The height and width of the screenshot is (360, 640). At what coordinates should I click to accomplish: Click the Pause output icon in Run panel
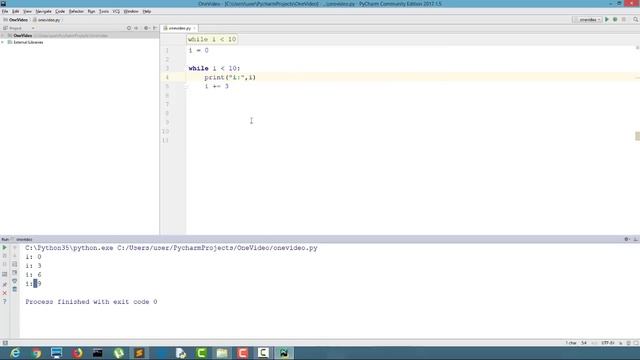click(x=4, y=264)
